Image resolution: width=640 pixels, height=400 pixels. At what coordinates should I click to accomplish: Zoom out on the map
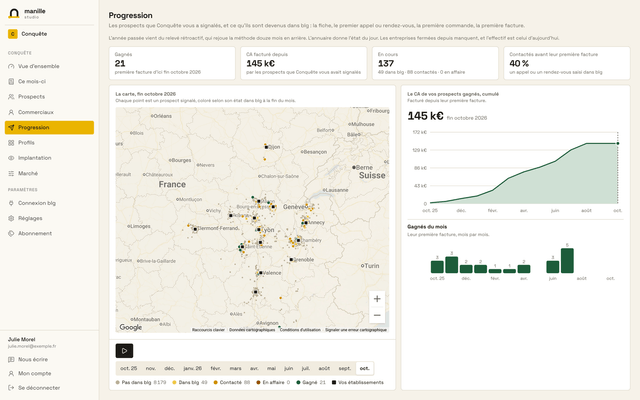pos(377,315)
